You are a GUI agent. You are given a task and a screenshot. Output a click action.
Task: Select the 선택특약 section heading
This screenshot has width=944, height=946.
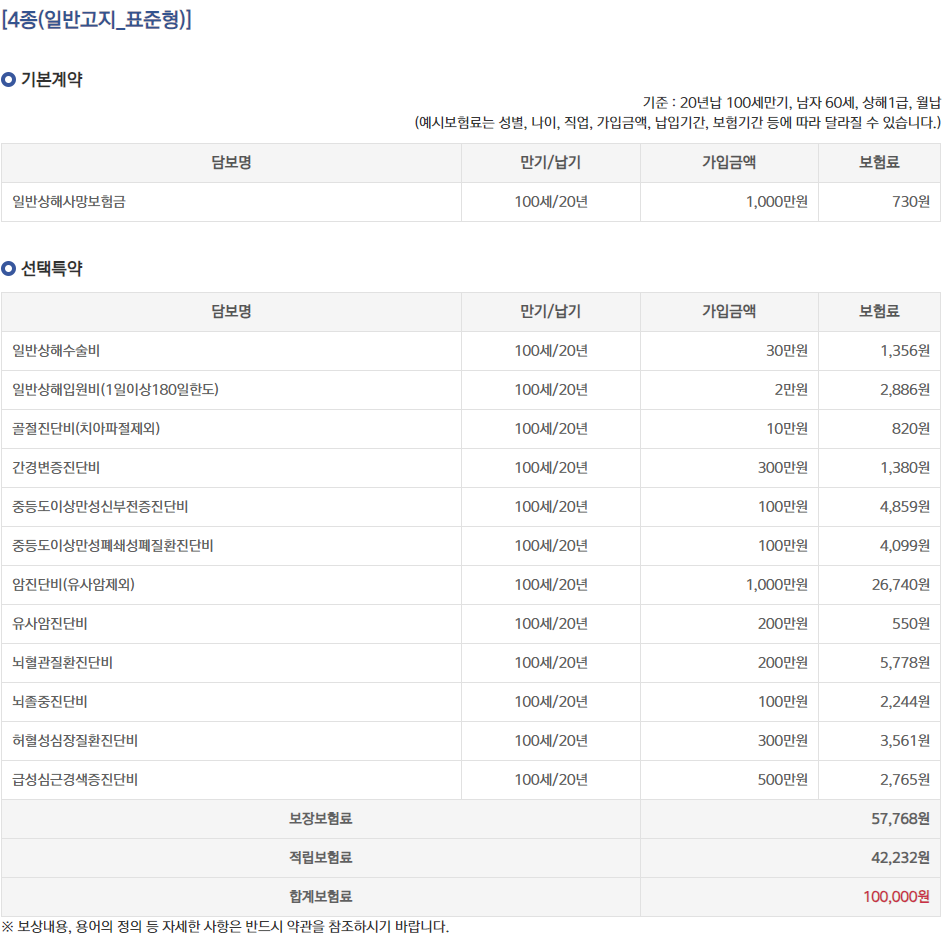tap(51, 268)
